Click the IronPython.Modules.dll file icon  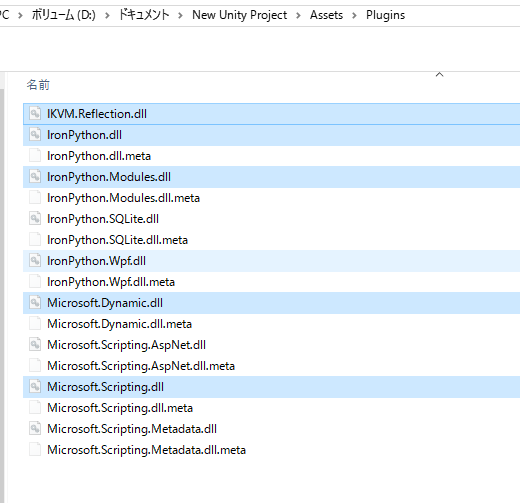[35, 177]
